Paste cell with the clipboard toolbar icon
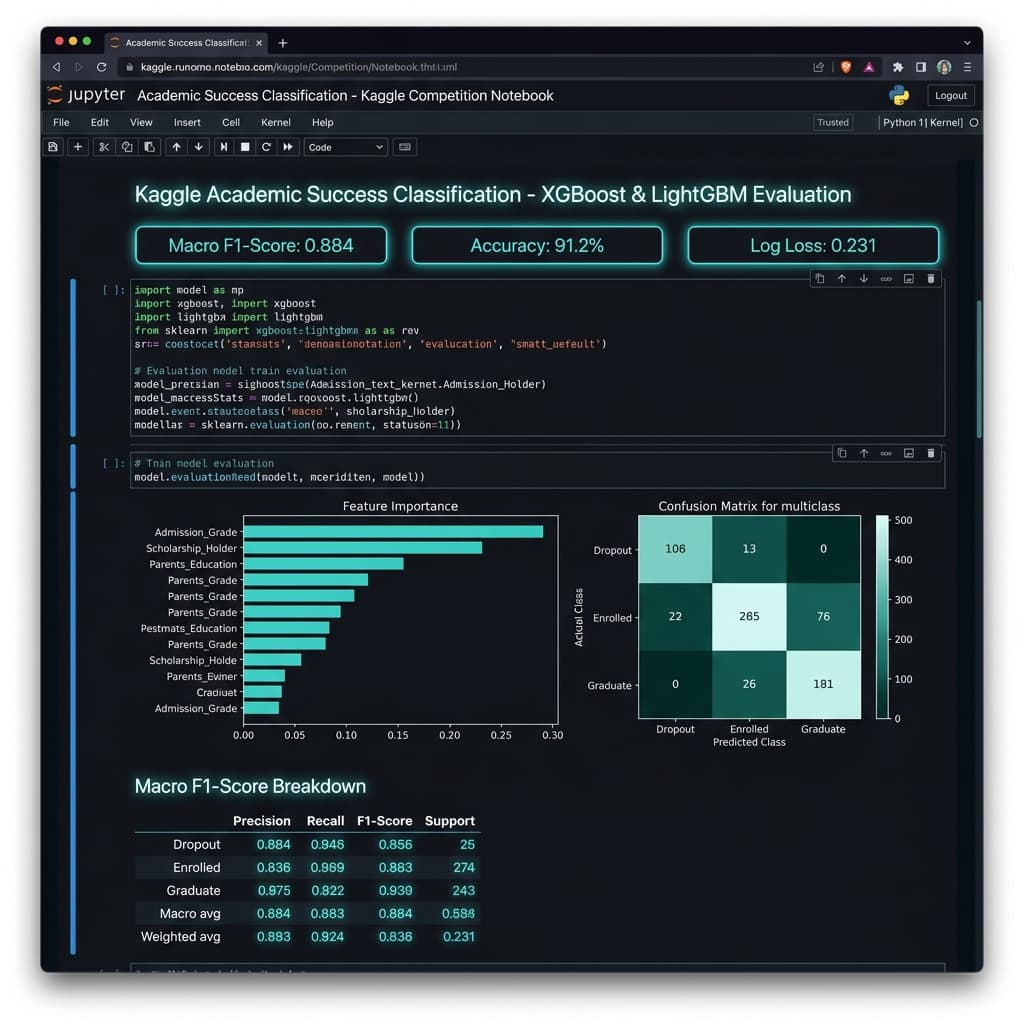The image size is (1024, 1024). (150, 147)
